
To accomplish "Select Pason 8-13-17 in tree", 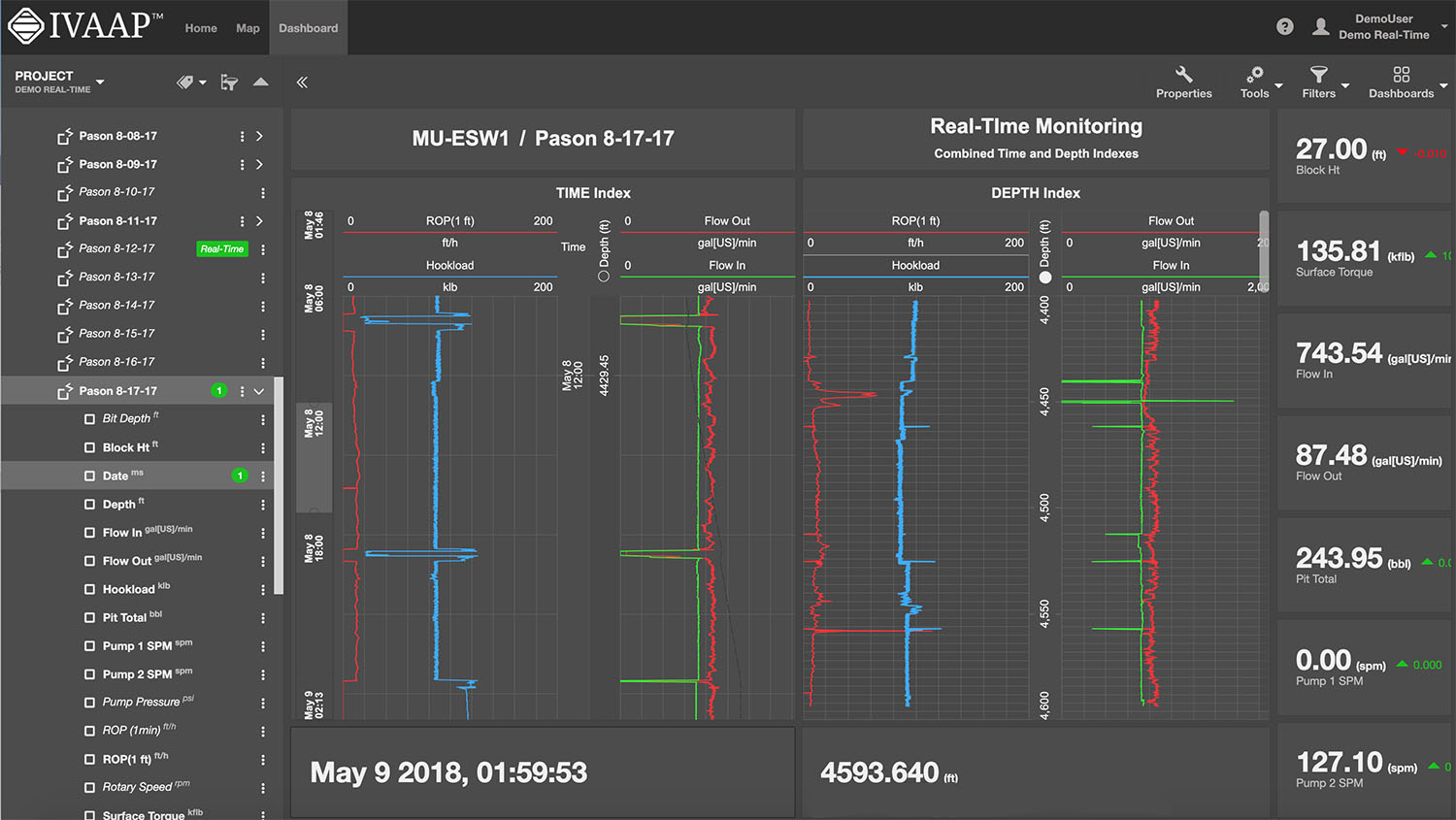I will (116, 278).
